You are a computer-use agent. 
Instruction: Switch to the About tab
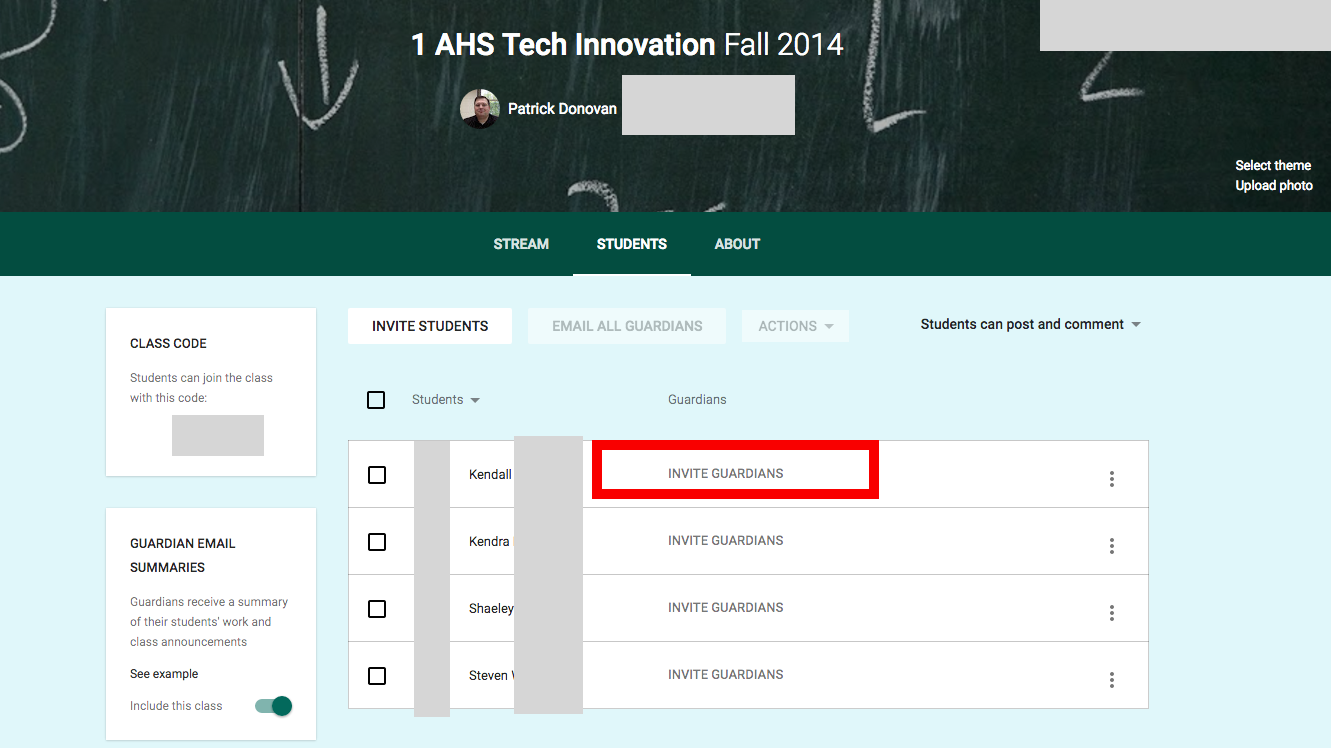[x=737, y=244]
